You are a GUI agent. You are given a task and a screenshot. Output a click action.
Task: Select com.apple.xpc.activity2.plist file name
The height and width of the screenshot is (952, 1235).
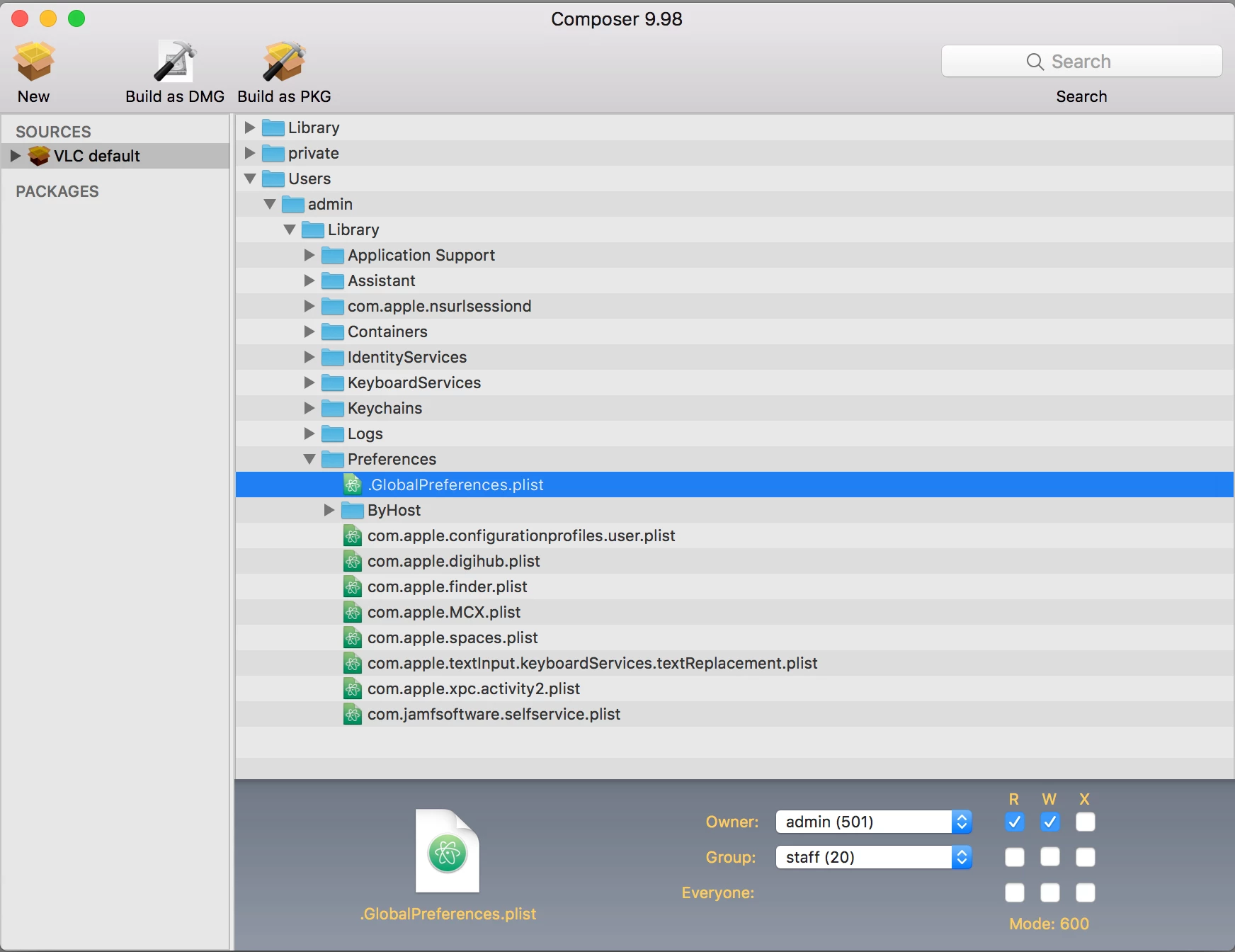(x=474, y=688)
